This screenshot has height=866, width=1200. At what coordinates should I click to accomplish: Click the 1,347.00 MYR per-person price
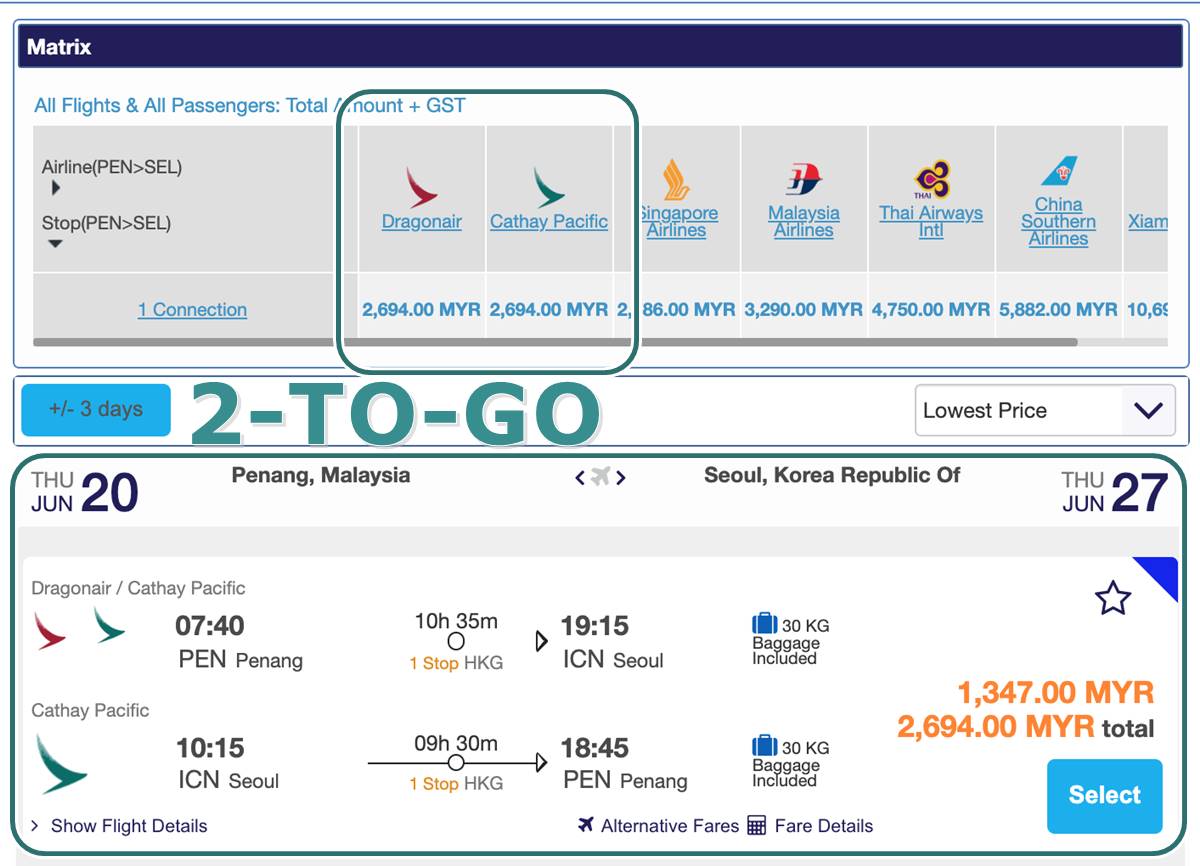1056,692
